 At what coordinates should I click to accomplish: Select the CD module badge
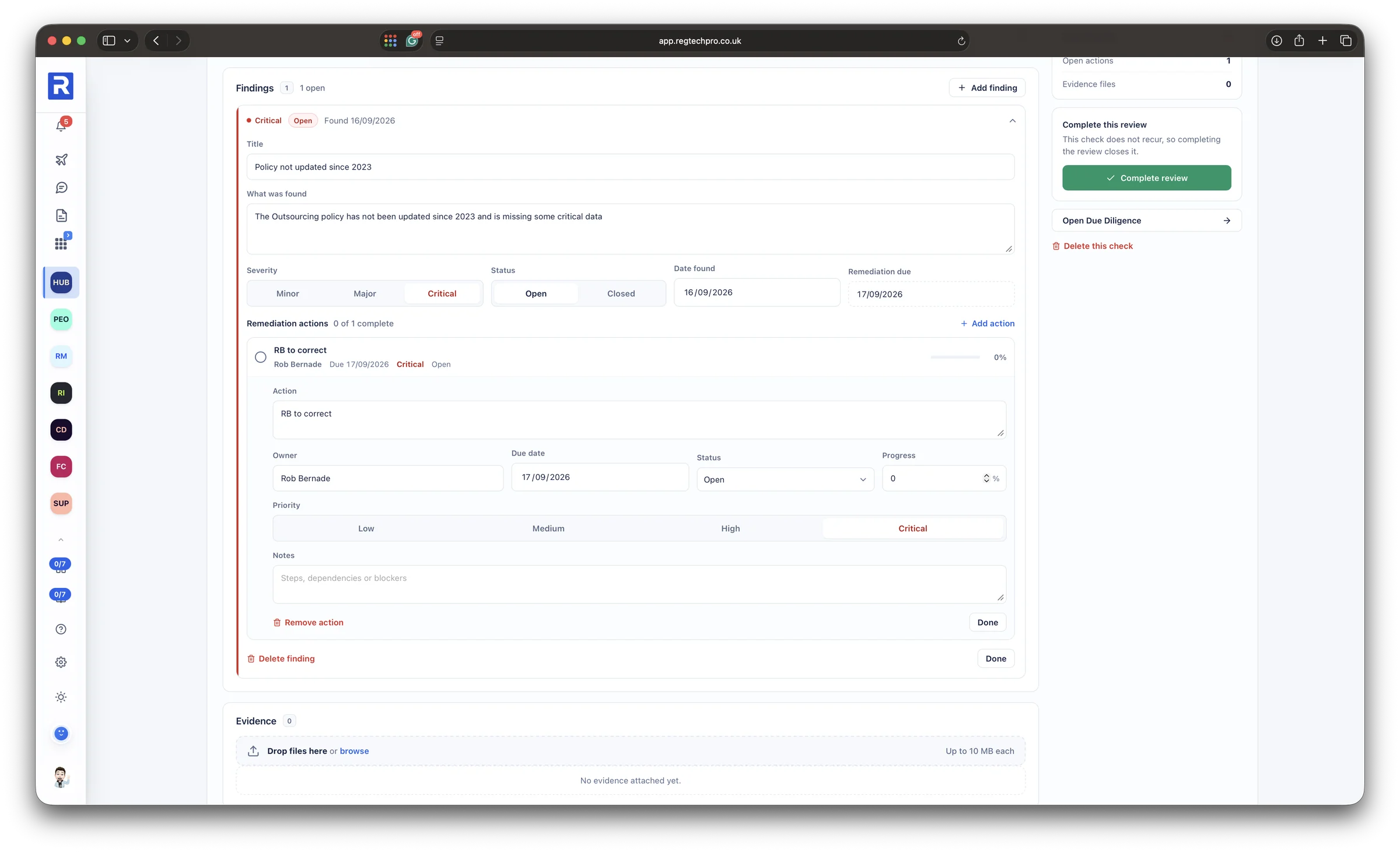pos(61,430)
